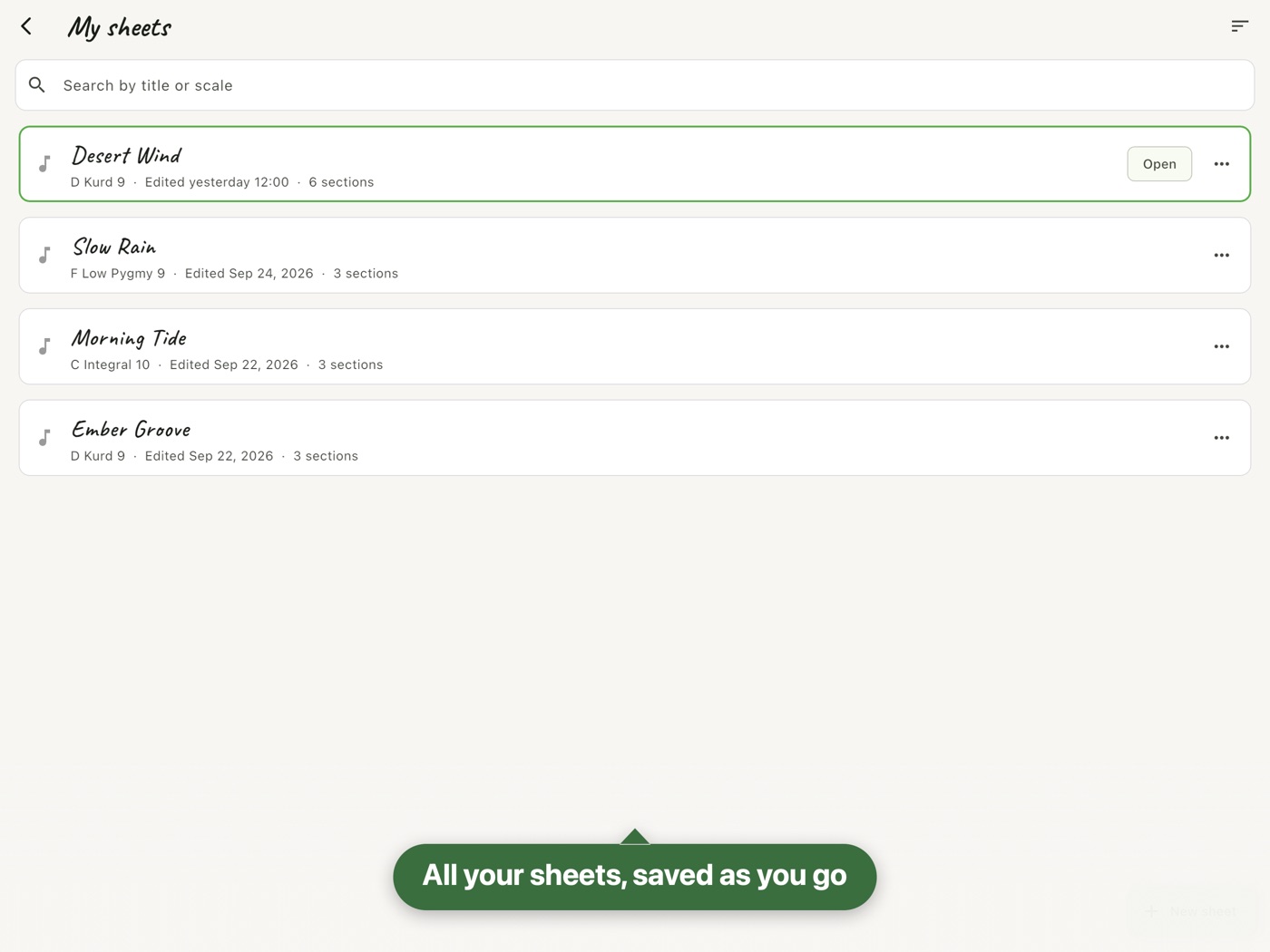Viewport: 1270px width, 952px height.
Task: Click the My sheets page heading
Action: click(x=119, y=27)
